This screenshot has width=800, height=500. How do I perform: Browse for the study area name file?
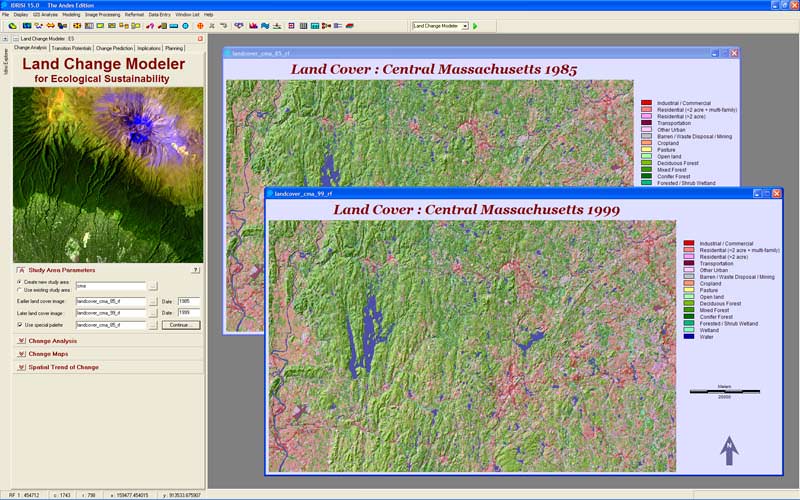click(153, 286)
